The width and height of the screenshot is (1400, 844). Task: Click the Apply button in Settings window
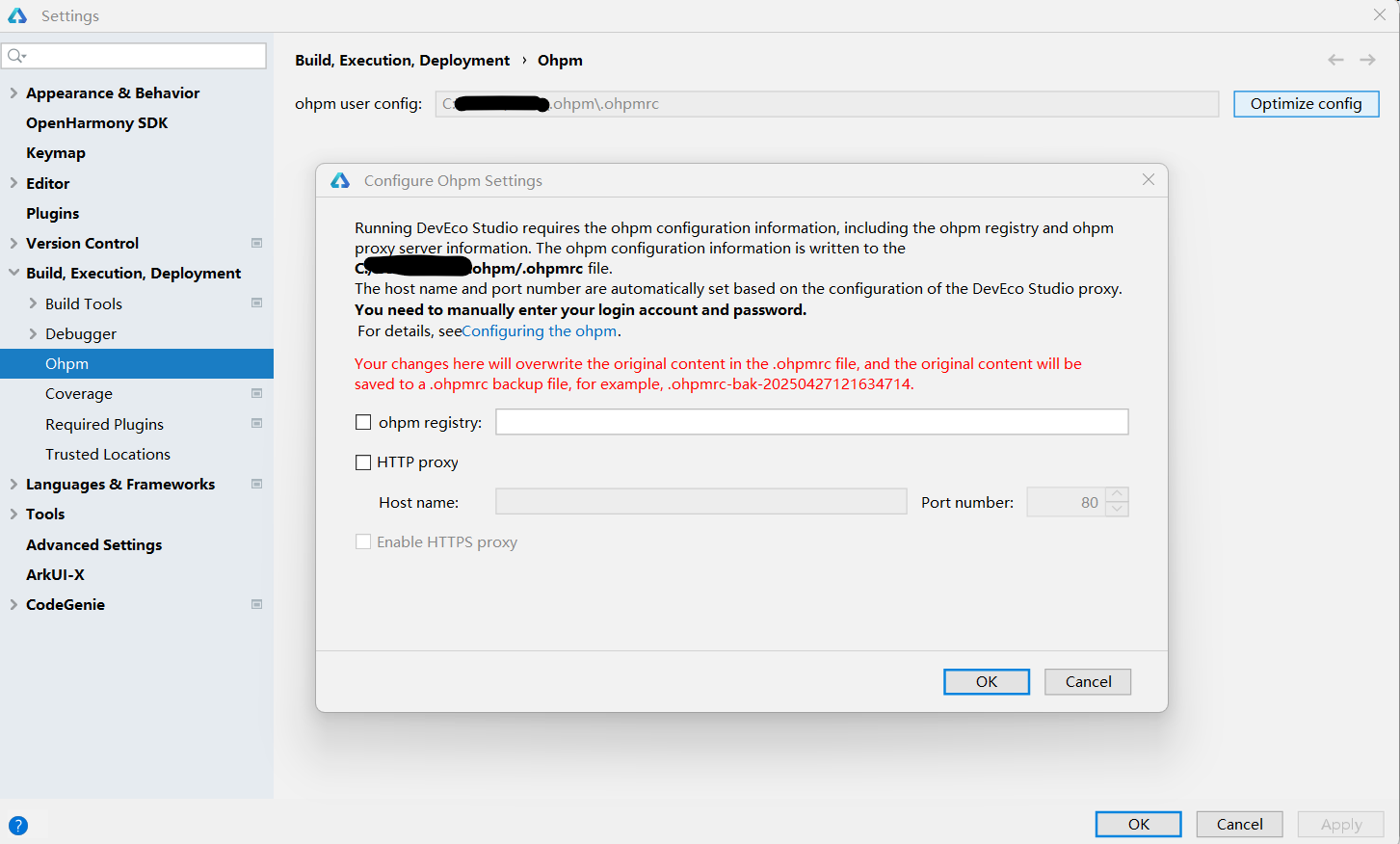tap(1341, 824)
